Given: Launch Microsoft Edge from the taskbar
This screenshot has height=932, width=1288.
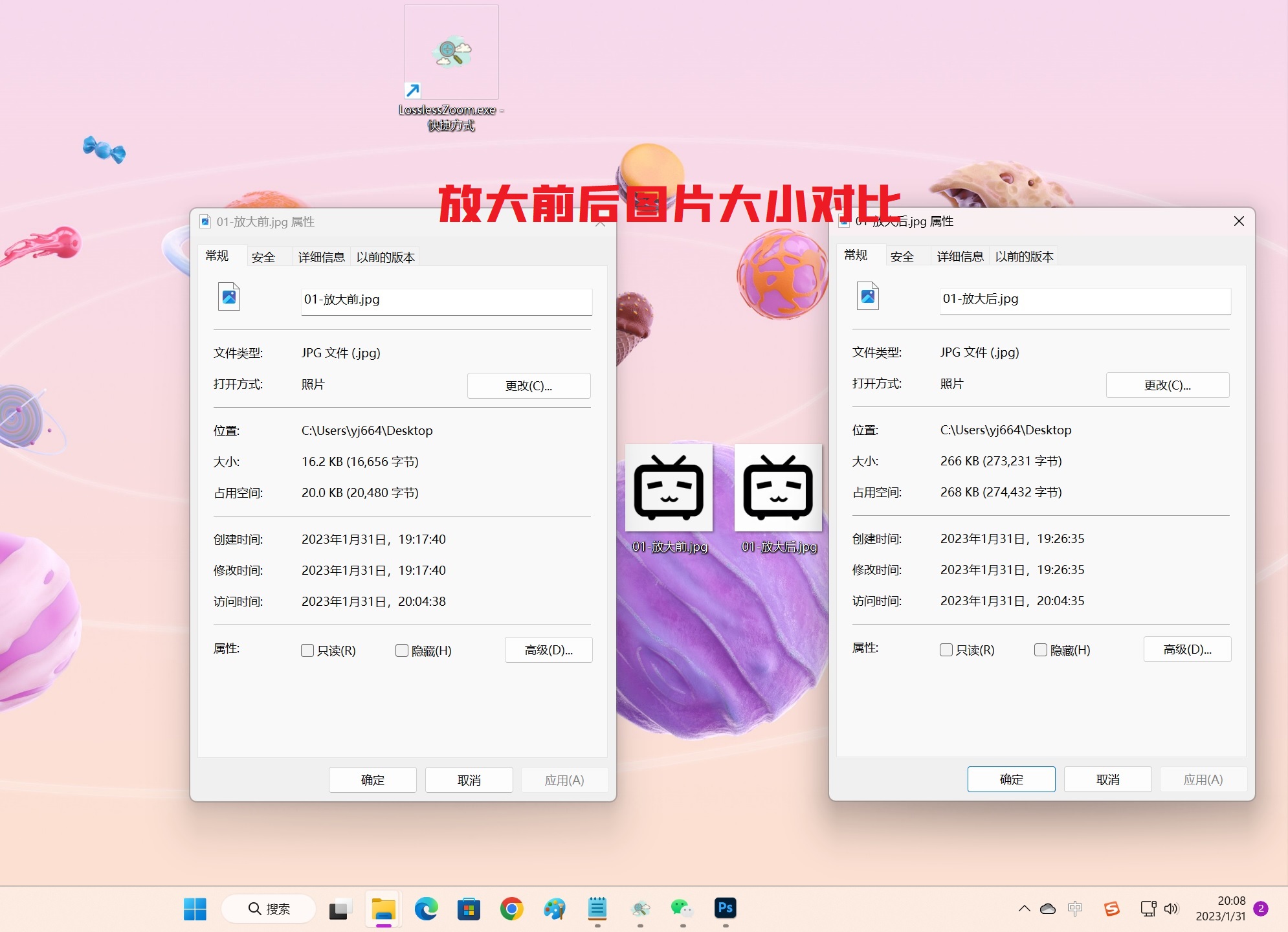Looking at the screenshot, I should tap(426, 909).
